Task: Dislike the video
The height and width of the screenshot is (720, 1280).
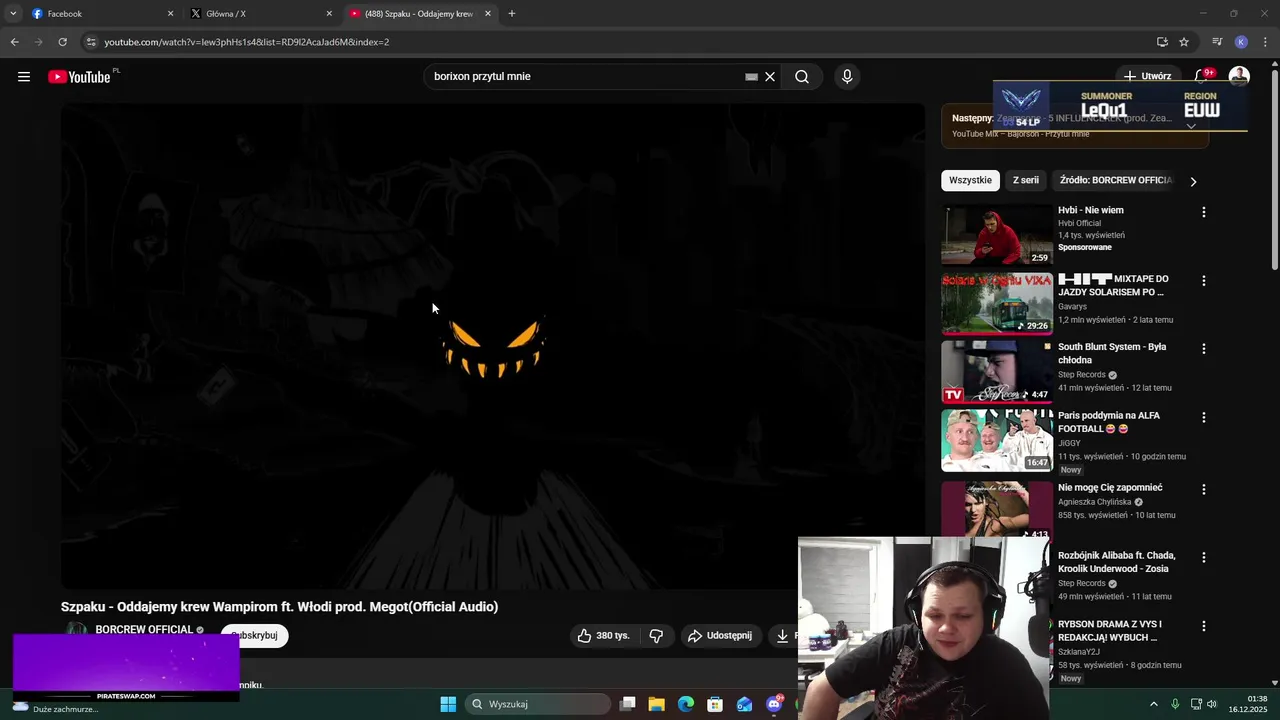Action: click(656, 636)
